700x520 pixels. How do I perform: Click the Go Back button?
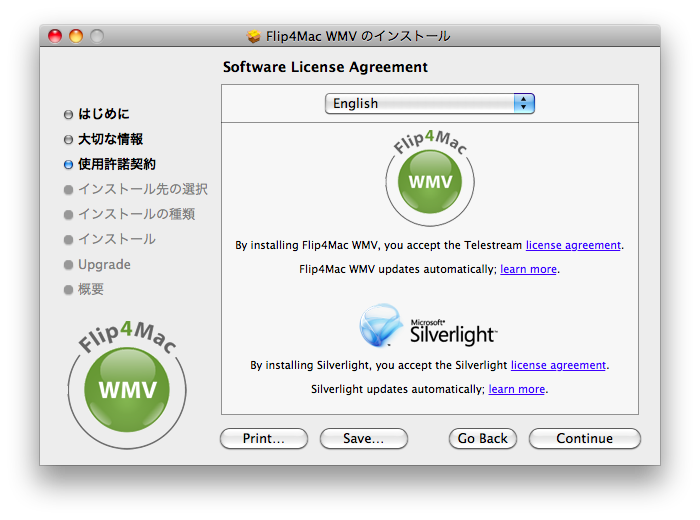(483, 439)
